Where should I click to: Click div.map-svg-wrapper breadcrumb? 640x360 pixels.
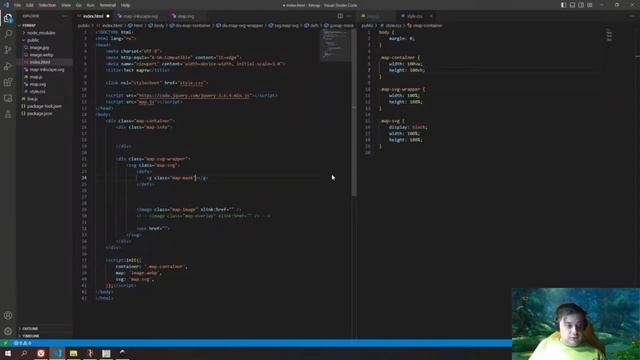(x=240, y=25)
